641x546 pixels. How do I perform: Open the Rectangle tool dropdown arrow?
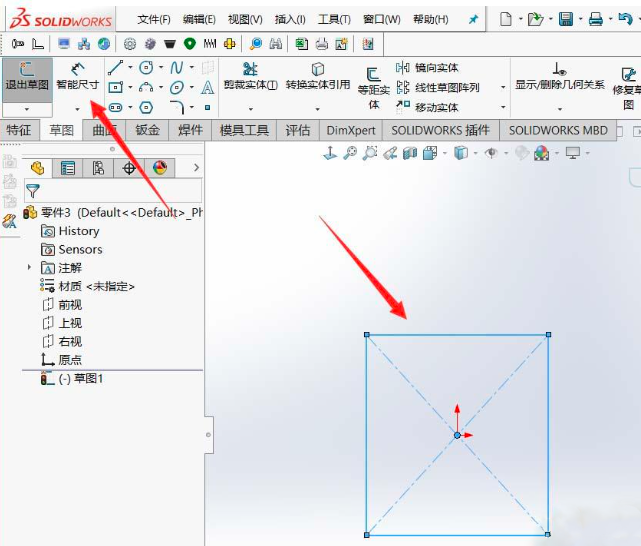pos(130,87)
